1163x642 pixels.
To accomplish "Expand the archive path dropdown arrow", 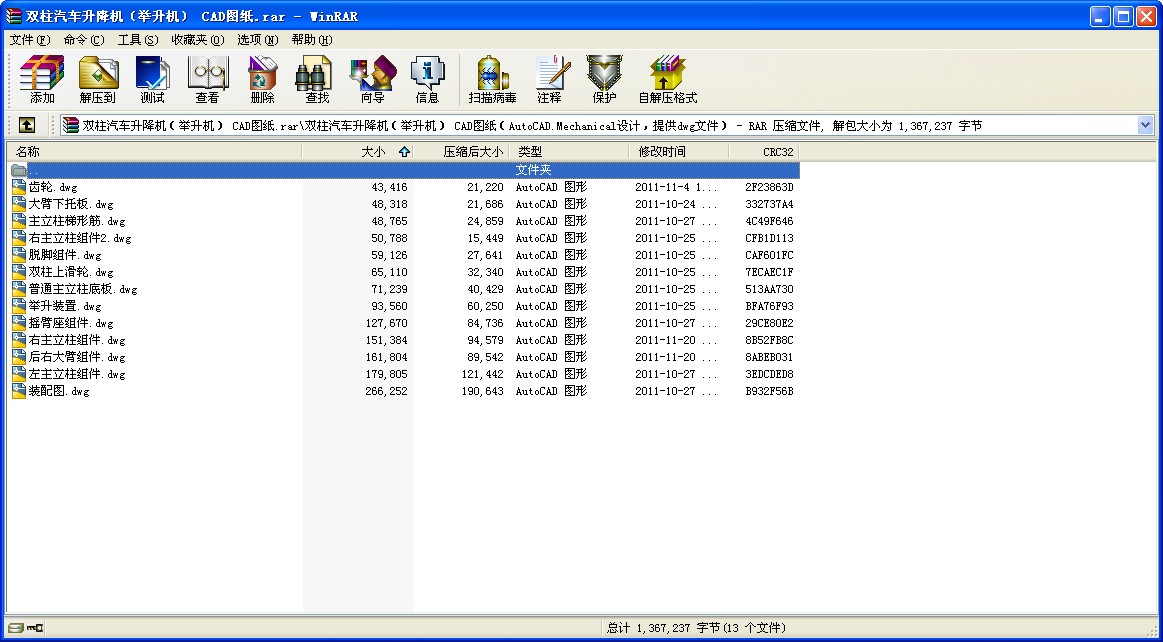I will [1145, 125].
